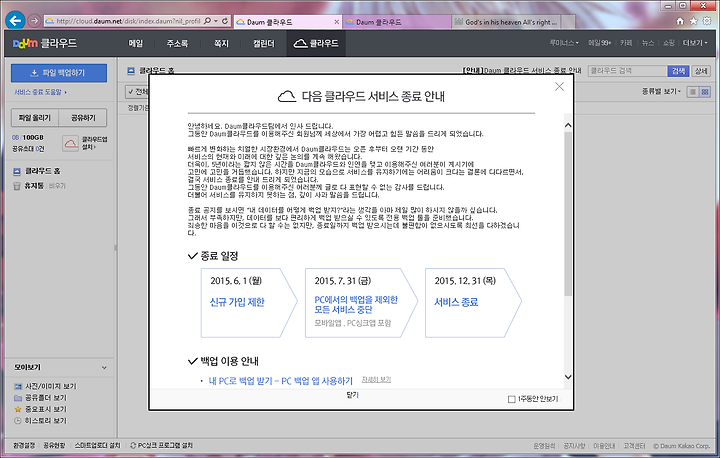Open 히스토리 보기 in sidebar
This screenshot has width=720, height=458.
[x=40, y=421]
